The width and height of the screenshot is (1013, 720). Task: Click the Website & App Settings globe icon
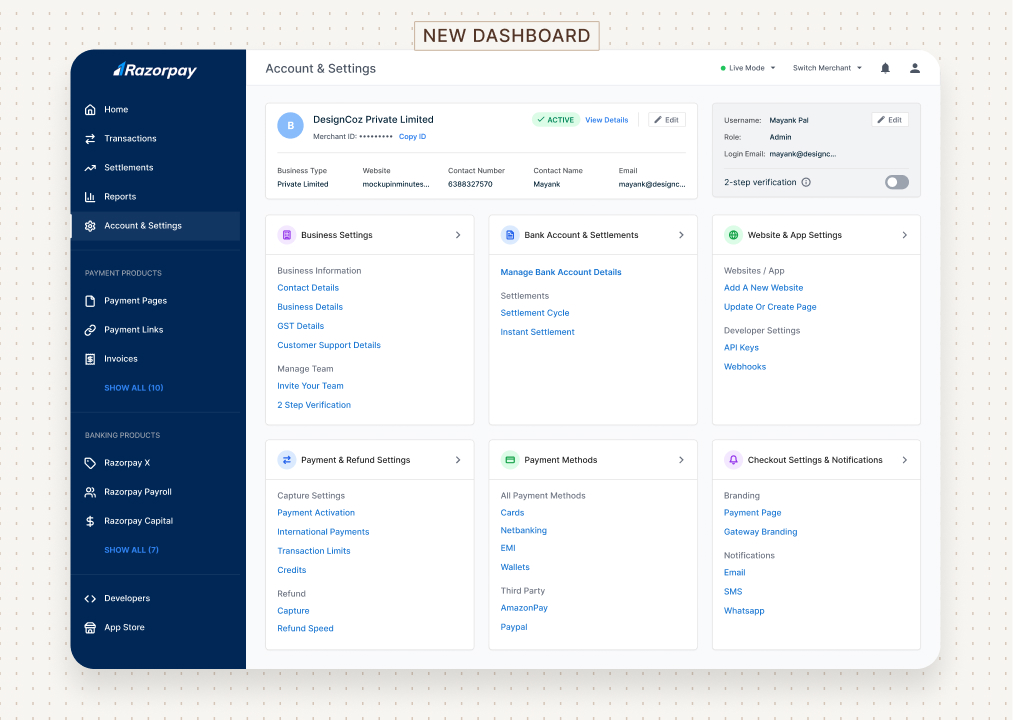733,235
